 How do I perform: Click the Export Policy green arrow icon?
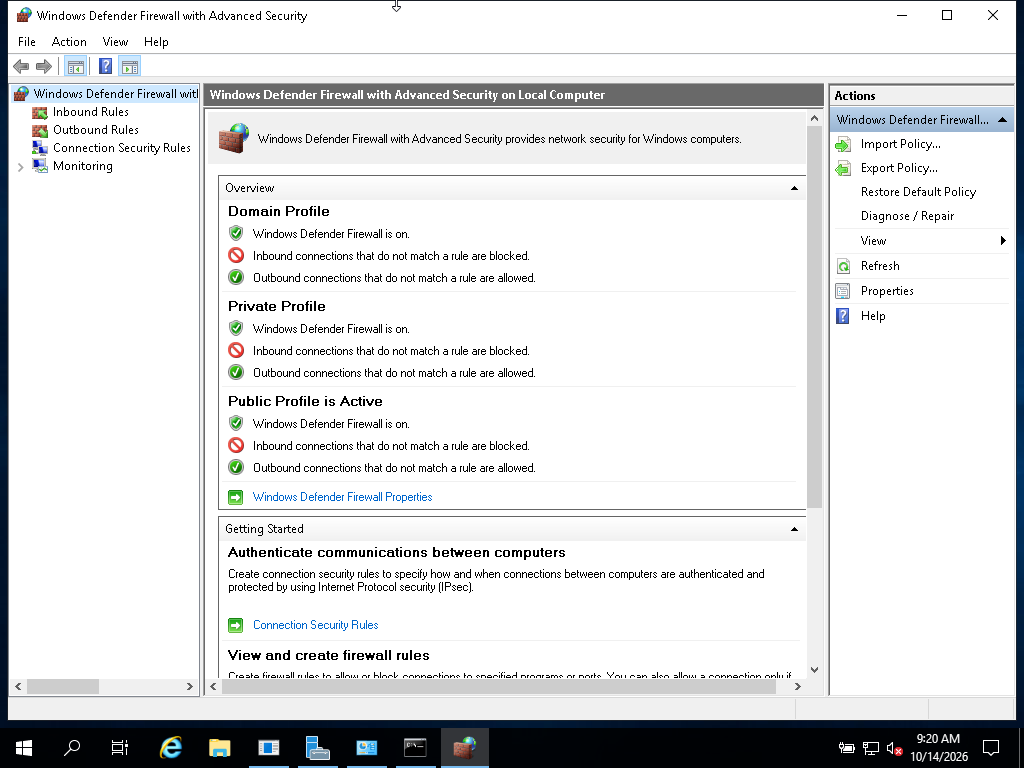pos(843,168)
